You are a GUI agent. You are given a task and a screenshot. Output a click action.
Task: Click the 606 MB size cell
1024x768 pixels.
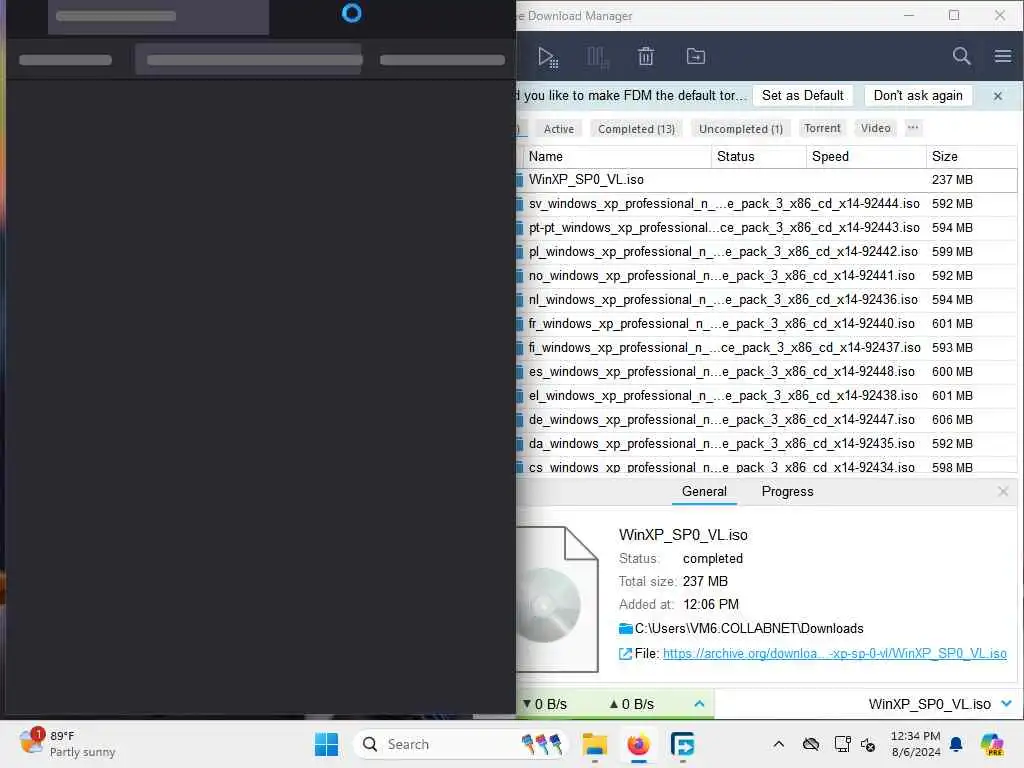[x=952, y=420]
